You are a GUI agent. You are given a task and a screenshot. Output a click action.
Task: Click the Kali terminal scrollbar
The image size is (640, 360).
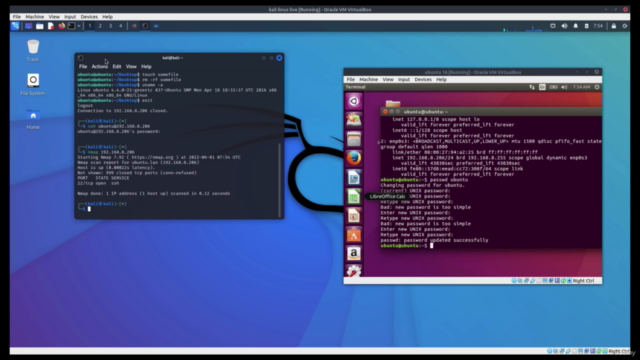(280, 180)
